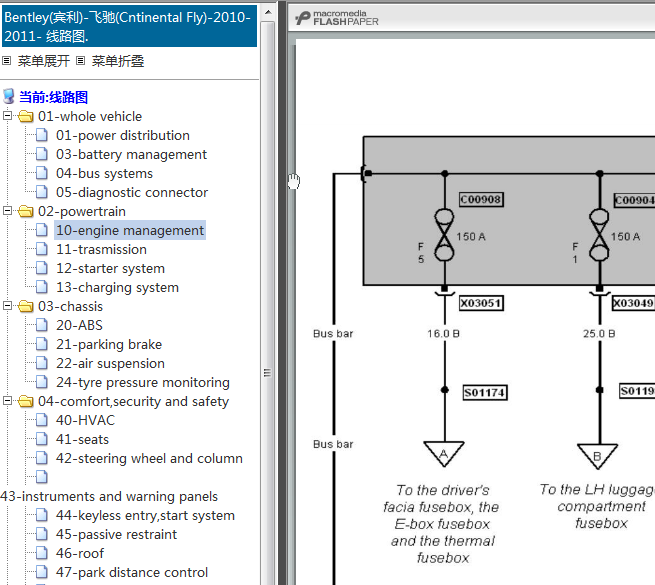
Task: Open 41-seats diagram
Action: (x=82, y=439)
